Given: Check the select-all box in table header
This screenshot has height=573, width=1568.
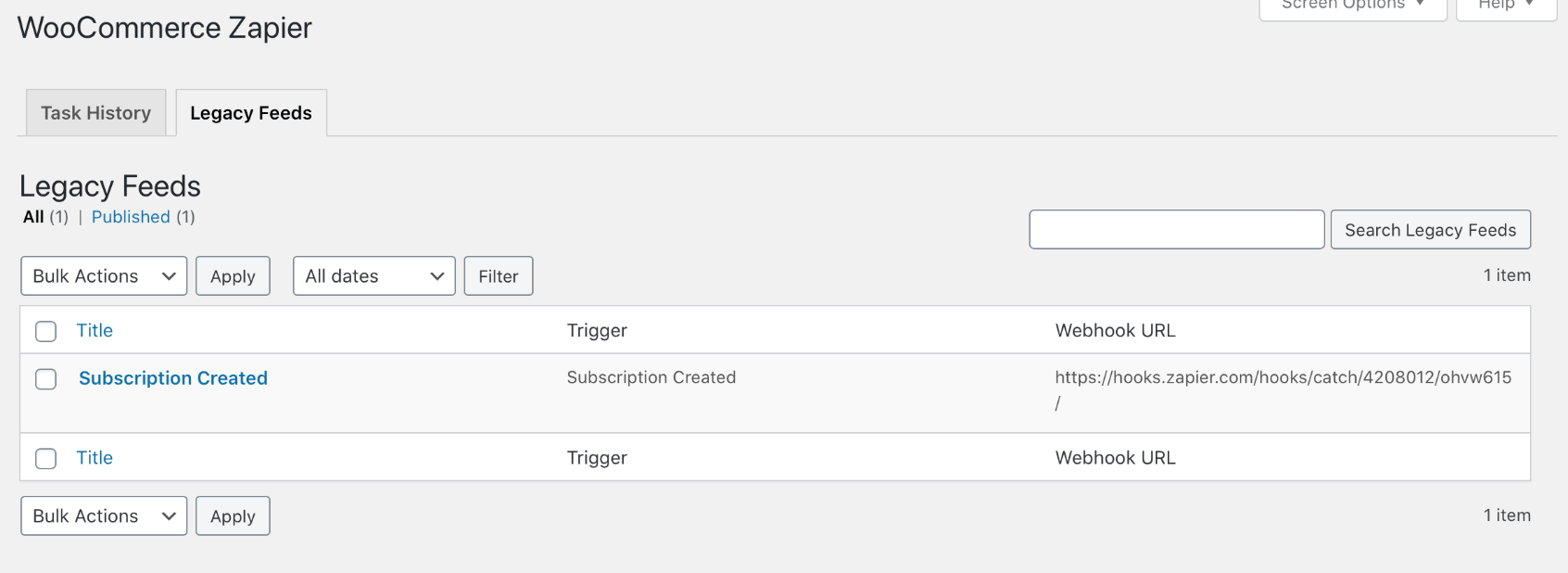Looking at the screenshot, I should tap(46, 331).
